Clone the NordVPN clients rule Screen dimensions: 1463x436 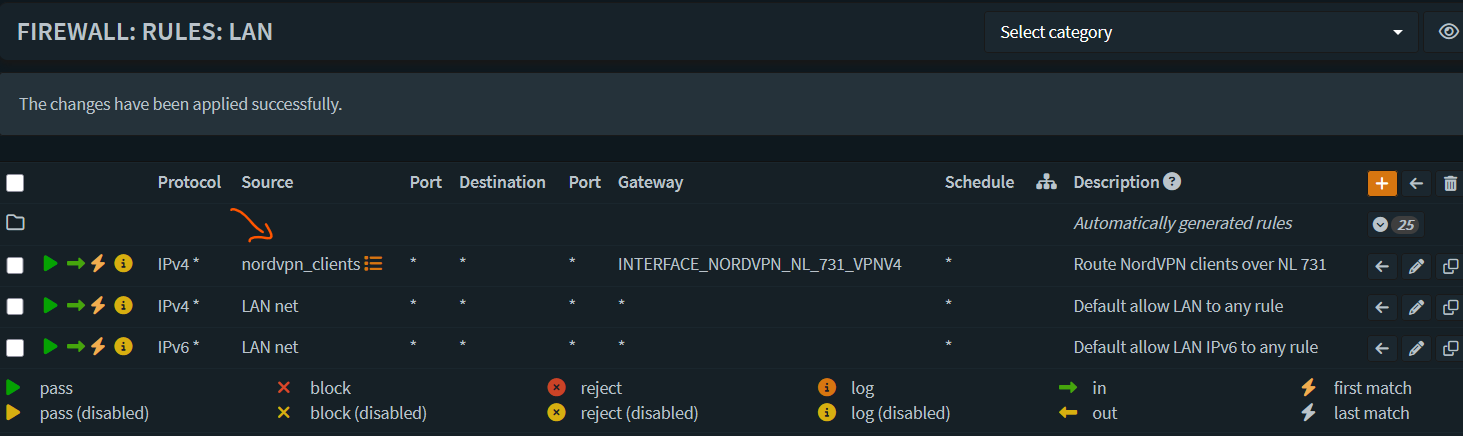point(1450,266)
